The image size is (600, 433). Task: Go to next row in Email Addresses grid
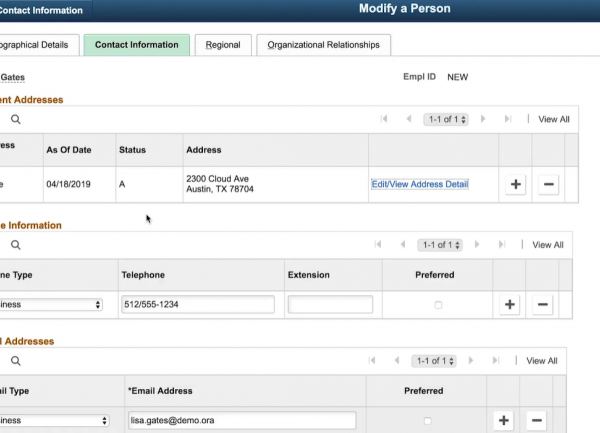[x=471, y=360]
